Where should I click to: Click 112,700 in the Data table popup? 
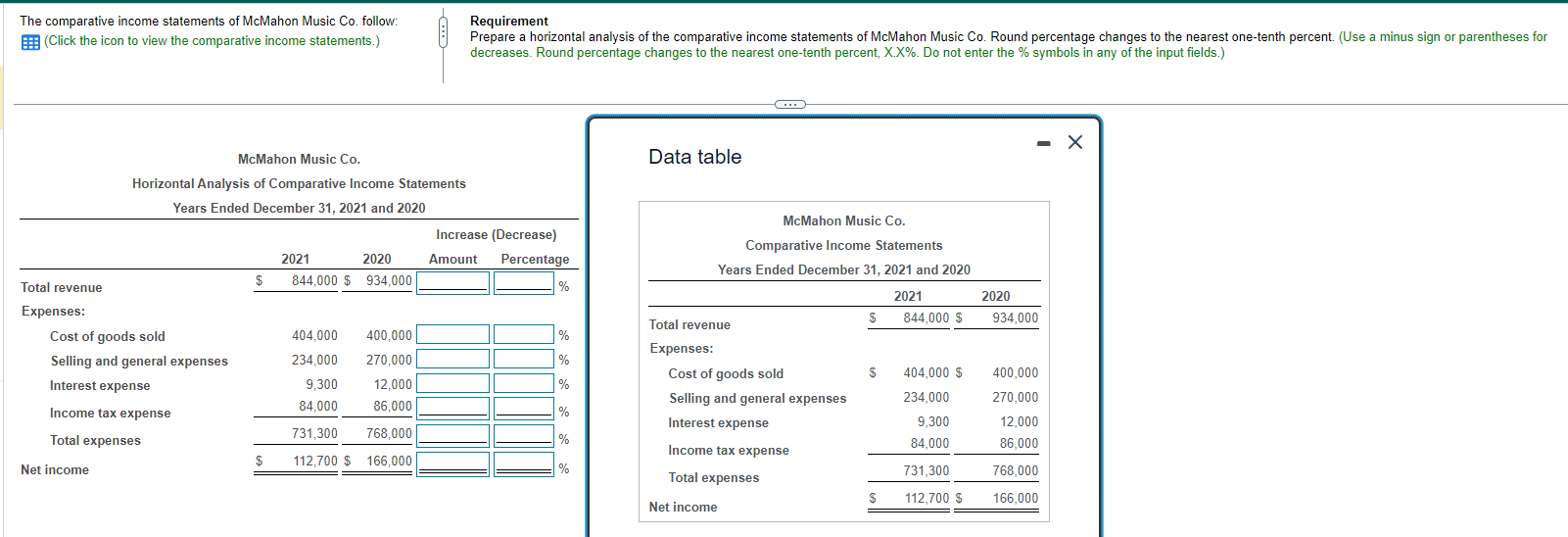pos(927,498)
